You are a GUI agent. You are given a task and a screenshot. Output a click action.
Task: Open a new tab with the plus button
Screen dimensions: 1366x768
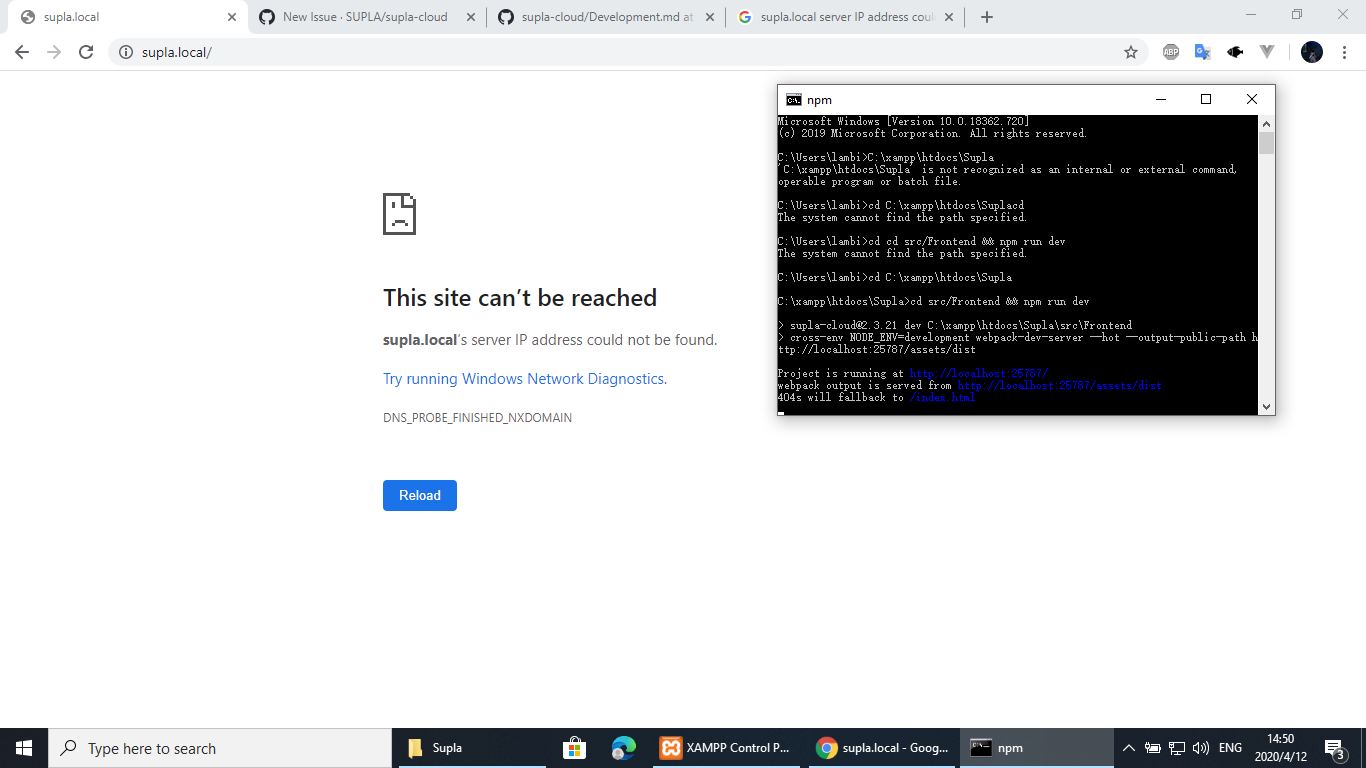(987, 17)
